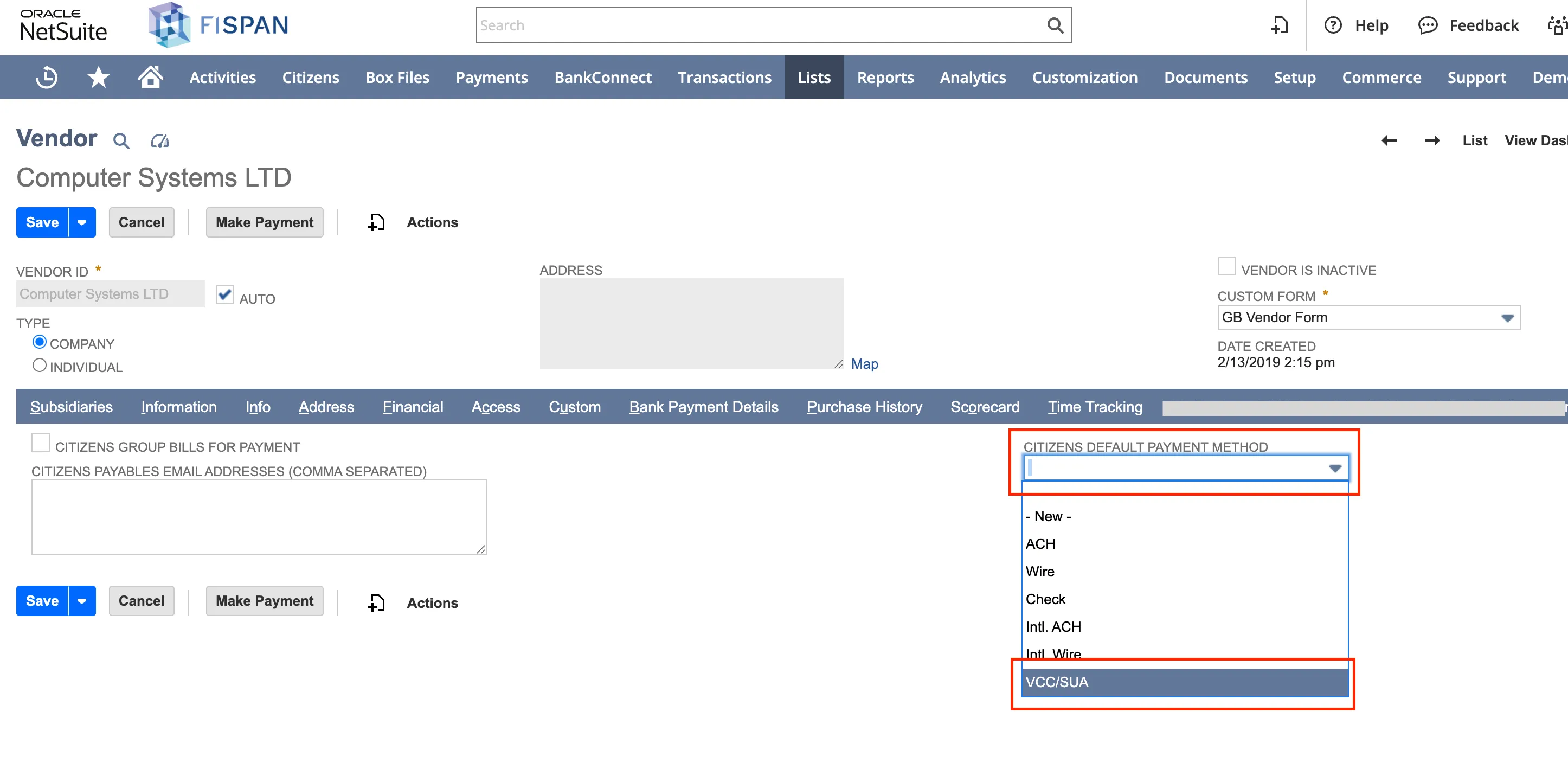Click the global search magnifier icon
This screenshot has width=1568, height=782.
pos(1055,25)
